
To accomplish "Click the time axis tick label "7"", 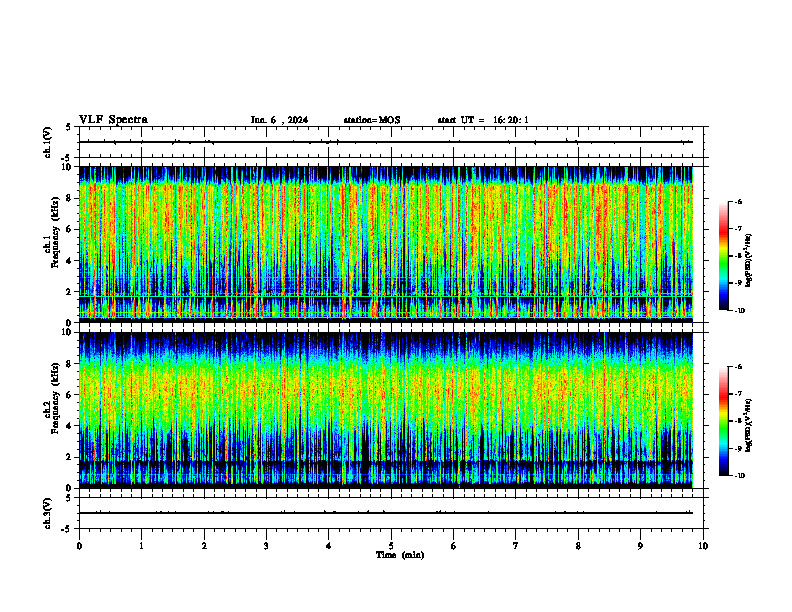I will (516, 546).
